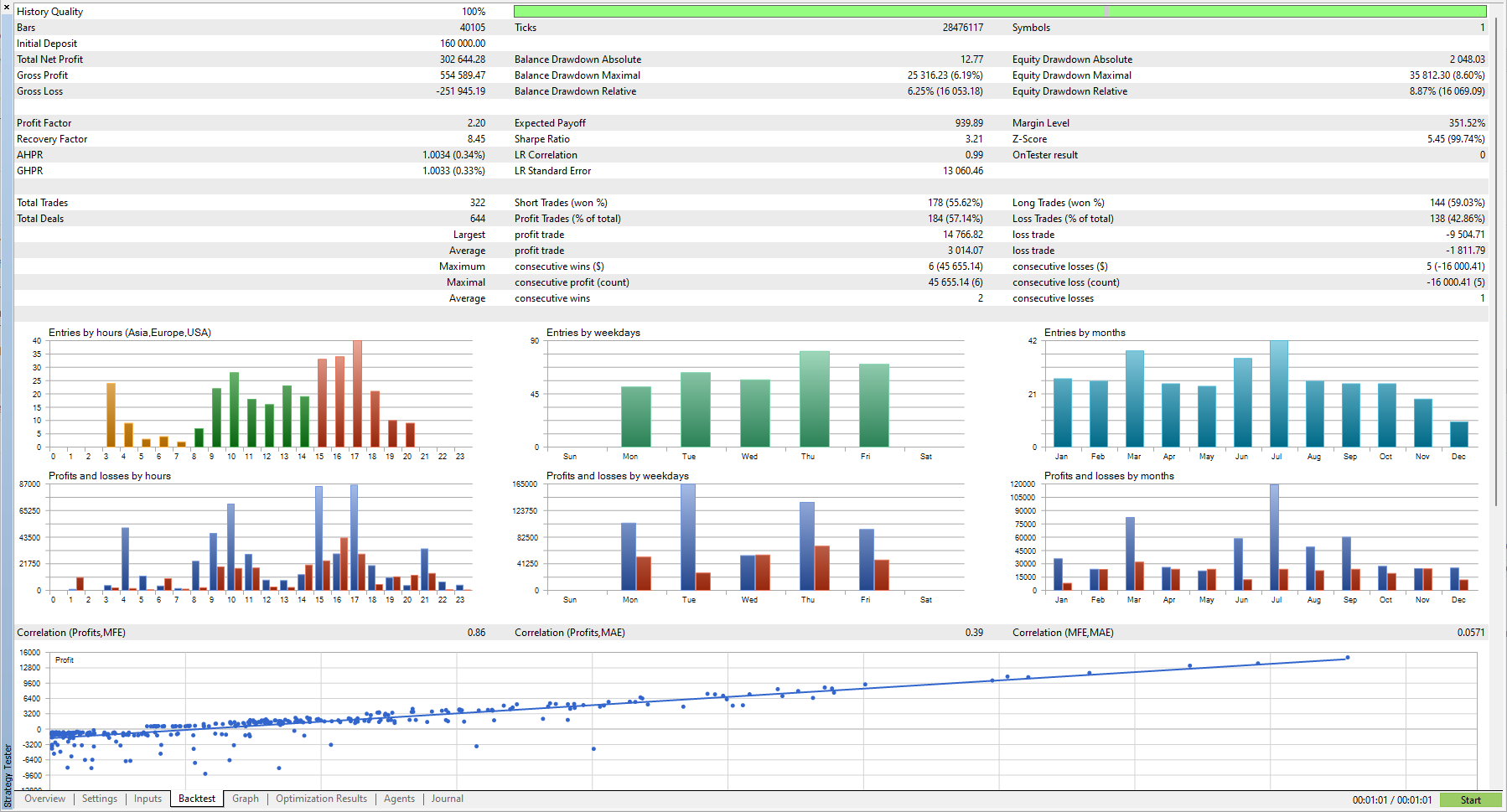The width and height of the screenshot is (1507, 812).
Task: Select the Total Net Profit row
Action: [251, 59]
